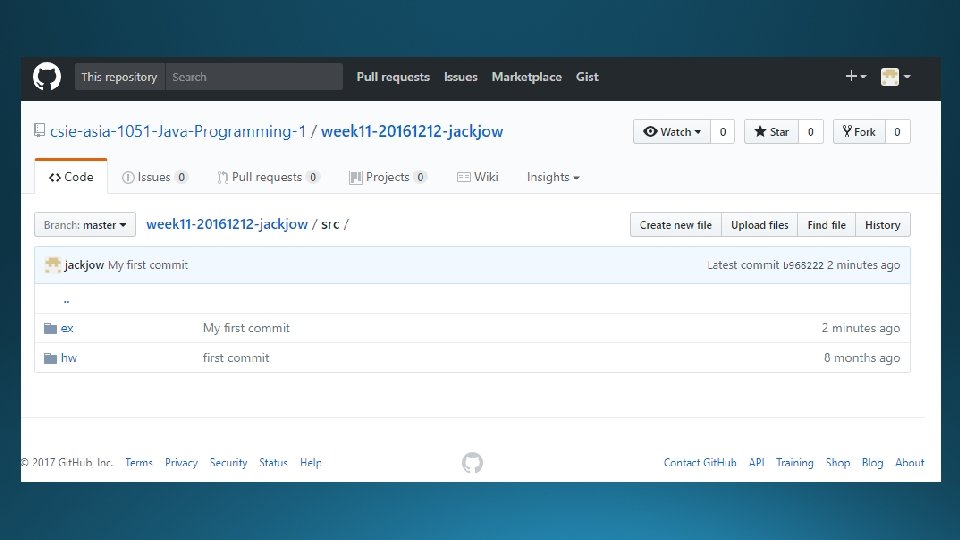Click the jackjow author name

pyautogui.click(x=84, y=265)
